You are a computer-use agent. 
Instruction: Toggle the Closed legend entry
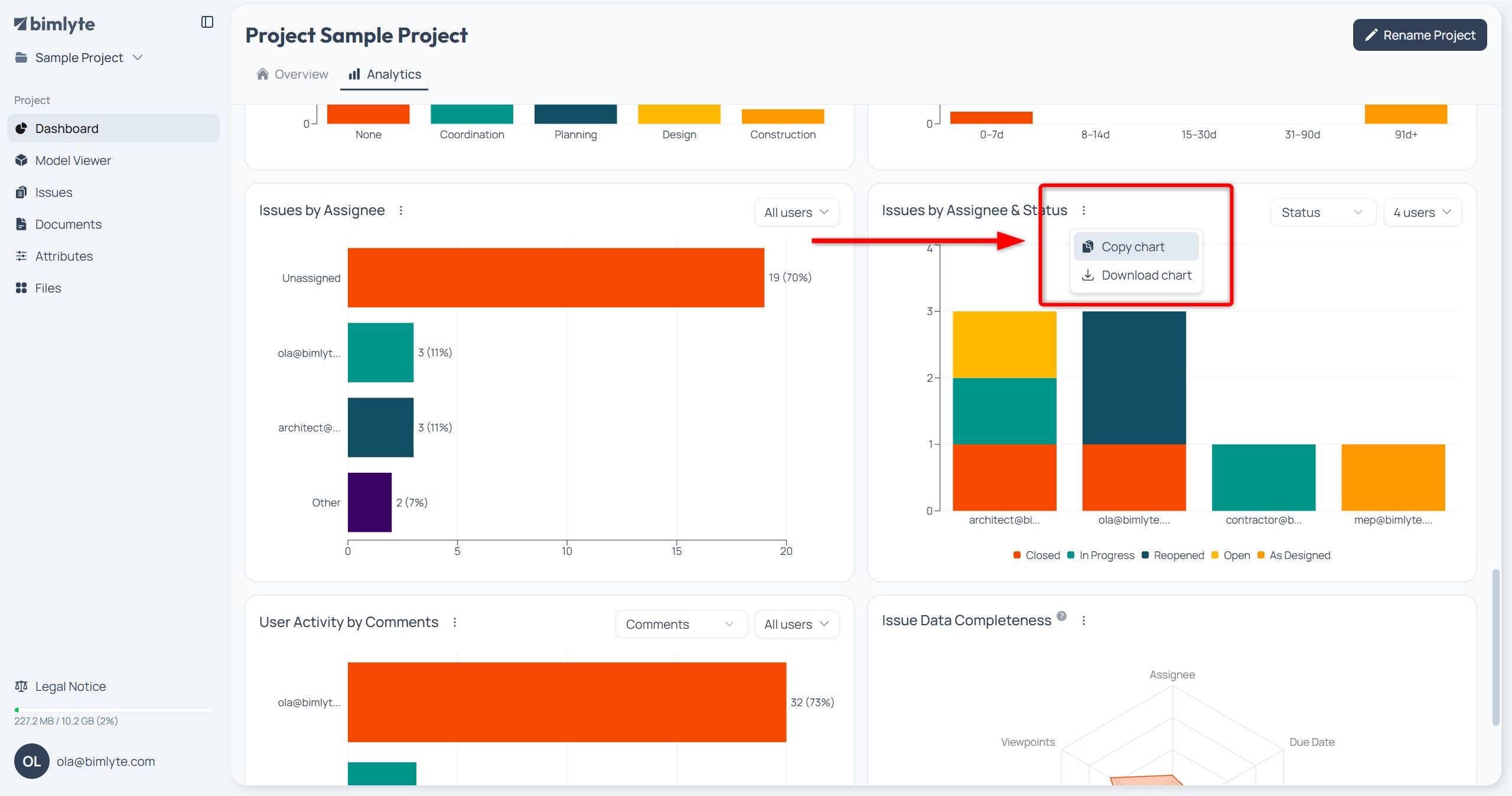(1037, 555)
